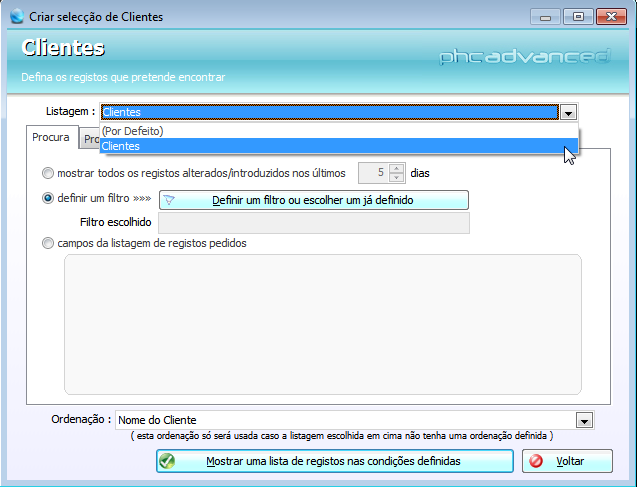Click the Ordenação field showing Nome do Cliente

[x=346, y=420]
